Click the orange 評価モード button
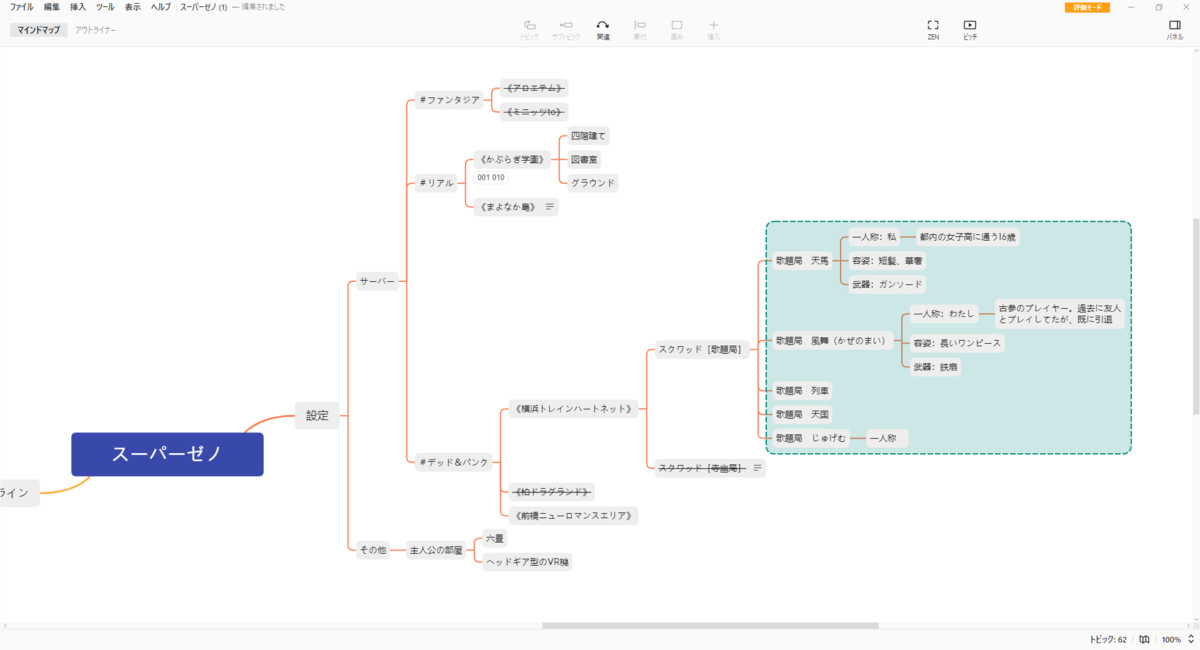 tap(1087, 7)
